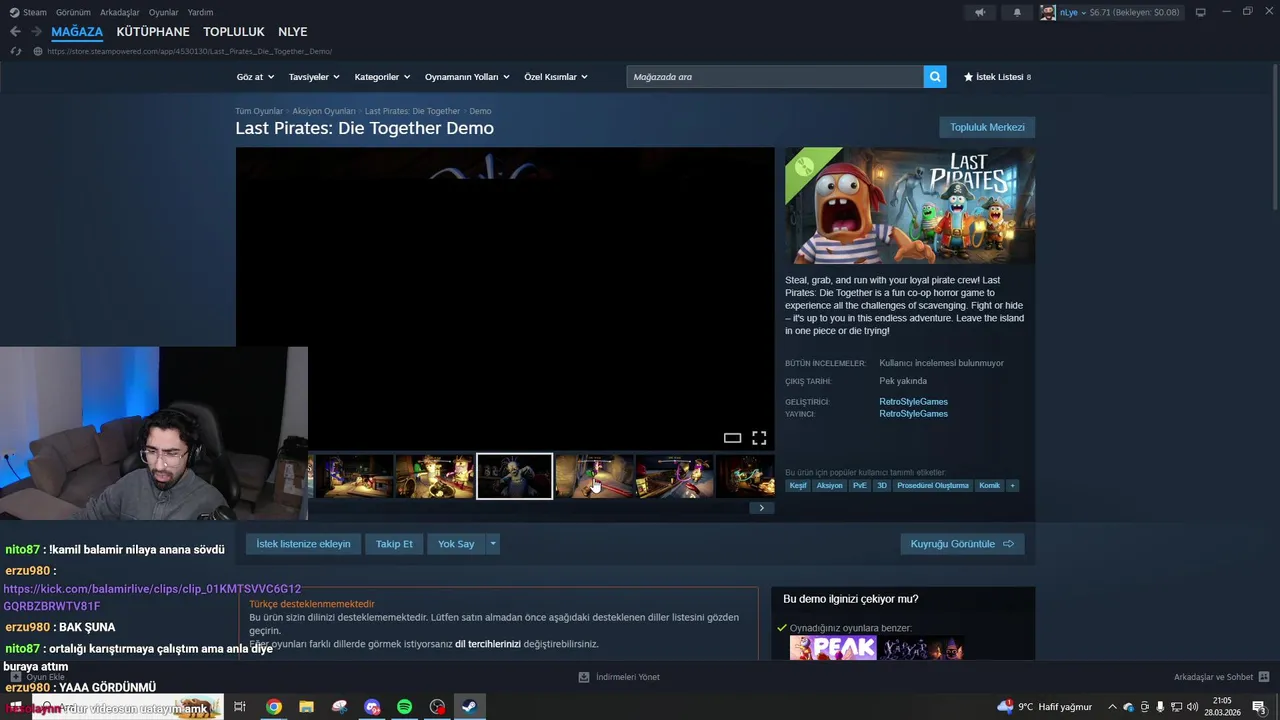Click İstek listenize ekleyin button
The height and width of the screenshot is (720, 1280).
pyautogui.click(x=303, y=544)
